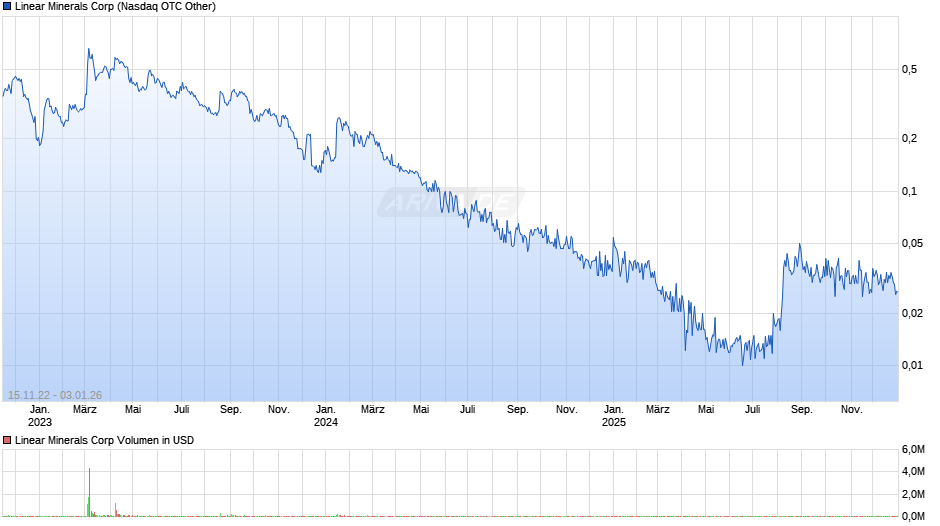Click the 'Jan. 2023' time axis label
Screen dimensions: 940x526
(40, 416)
